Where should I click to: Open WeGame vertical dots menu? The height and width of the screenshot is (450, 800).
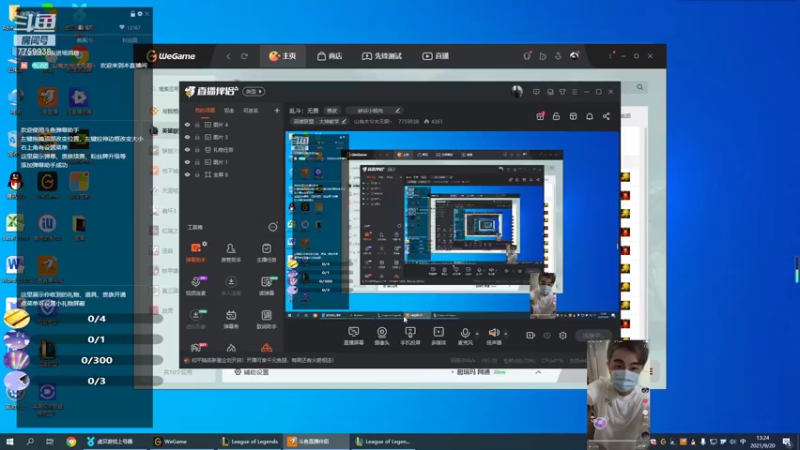(x=610, y=56)
